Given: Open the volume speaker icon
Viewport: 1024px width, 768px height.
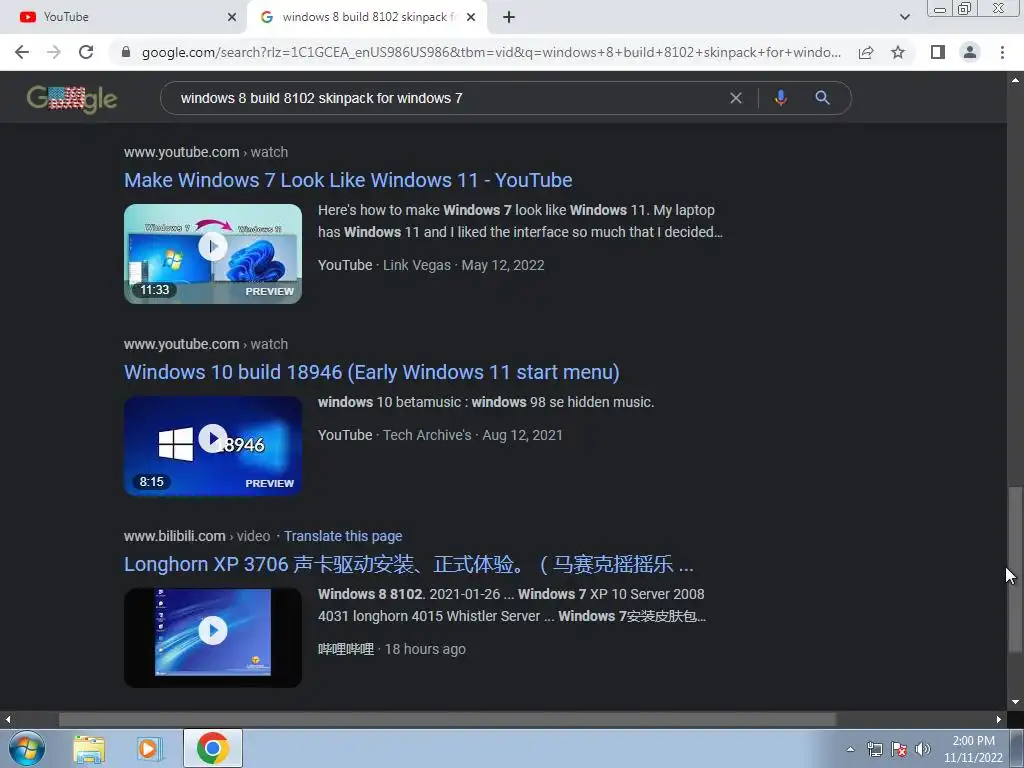Looking at the screenshot, I should [x=923, y=750].
